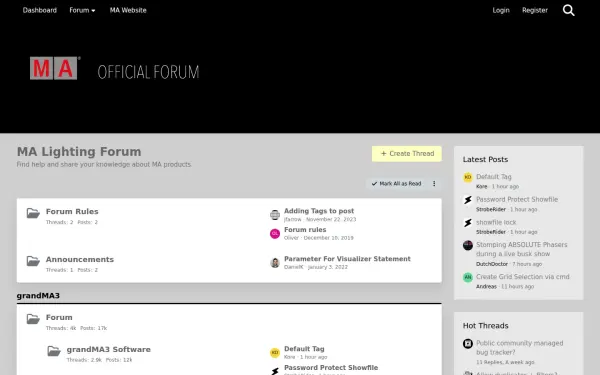Viewport: 600px width, 375px height.
Task: Open the Forum Rules board link
Action: click(x=72, y=211)
